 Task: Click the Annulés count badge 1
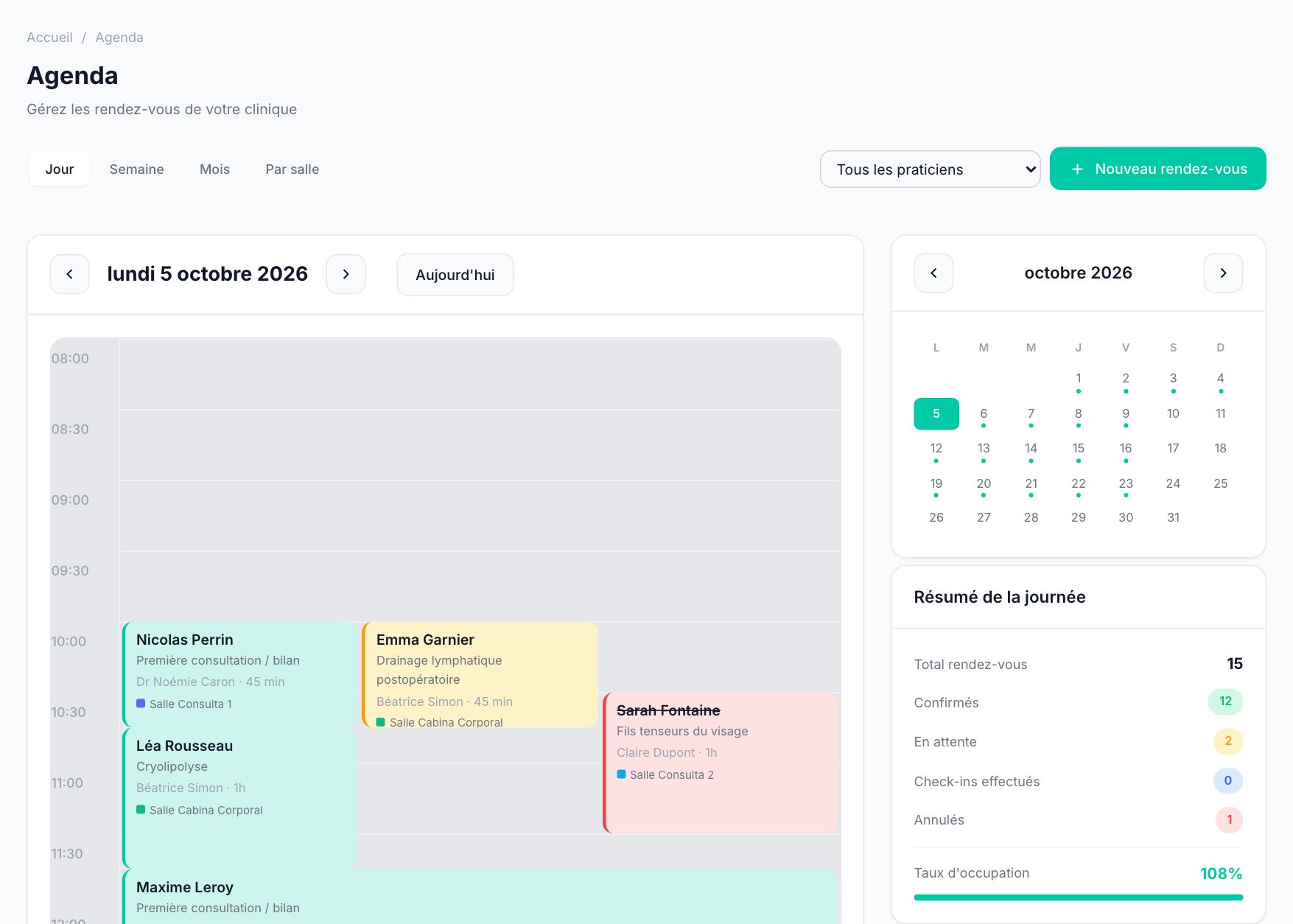(x=1229, y=819)
